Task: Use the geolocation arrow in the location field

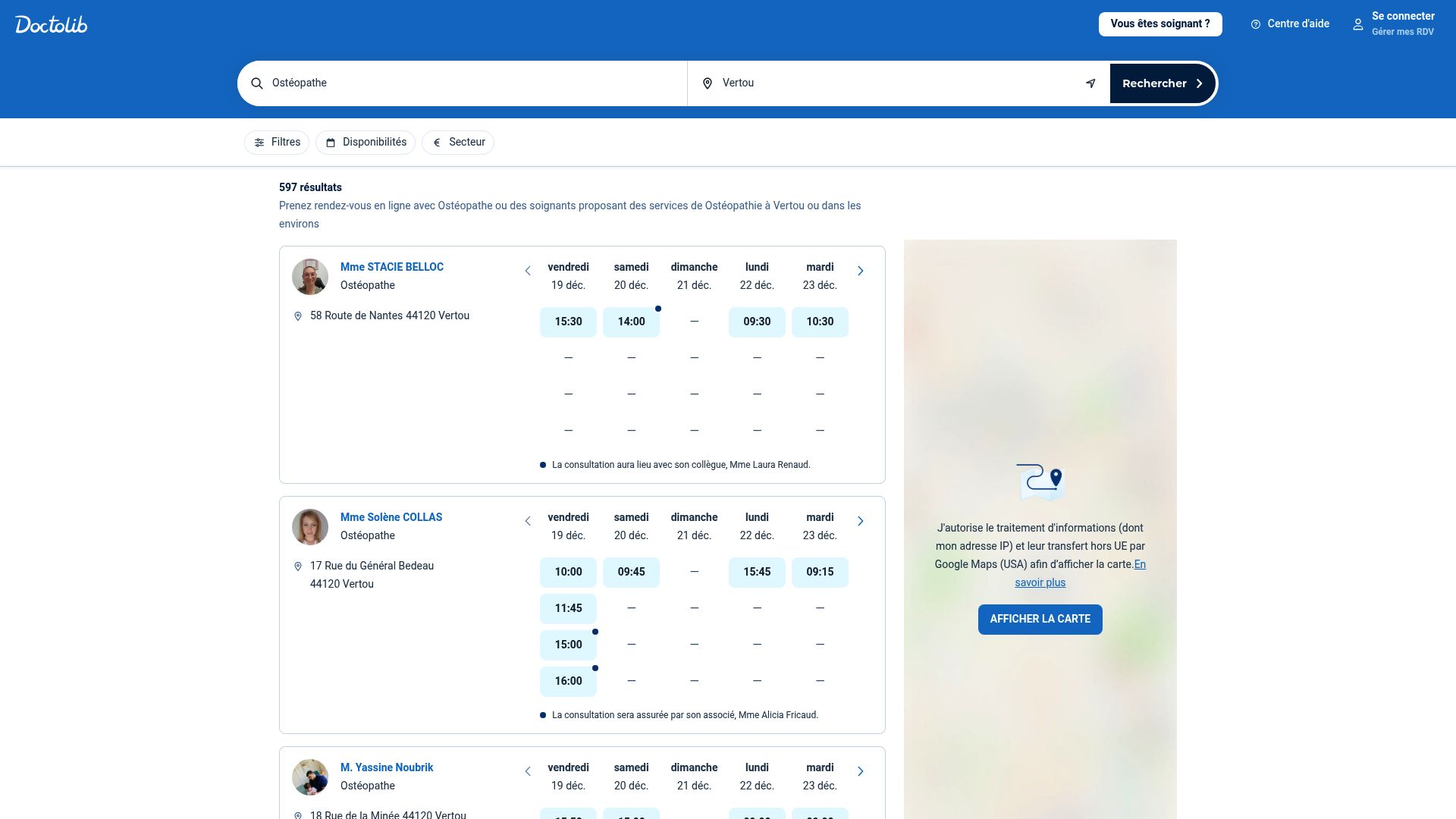Action: tap(1090, 83)
